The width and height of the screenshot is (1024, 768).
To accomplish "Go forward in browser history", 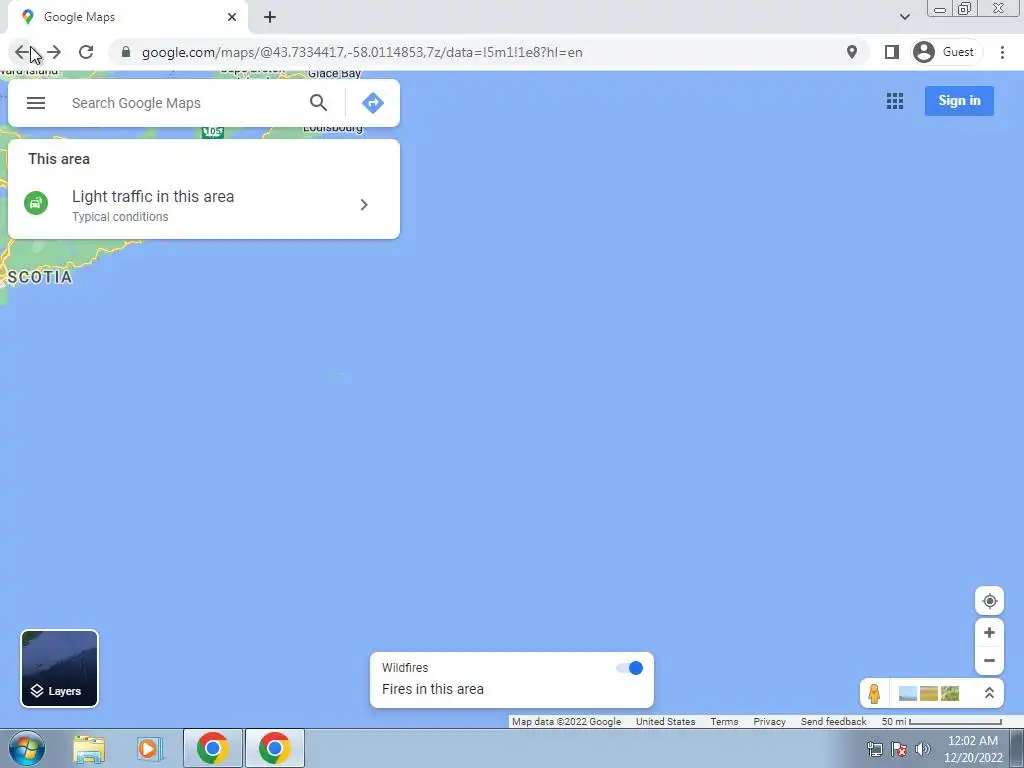I will 54,52.
